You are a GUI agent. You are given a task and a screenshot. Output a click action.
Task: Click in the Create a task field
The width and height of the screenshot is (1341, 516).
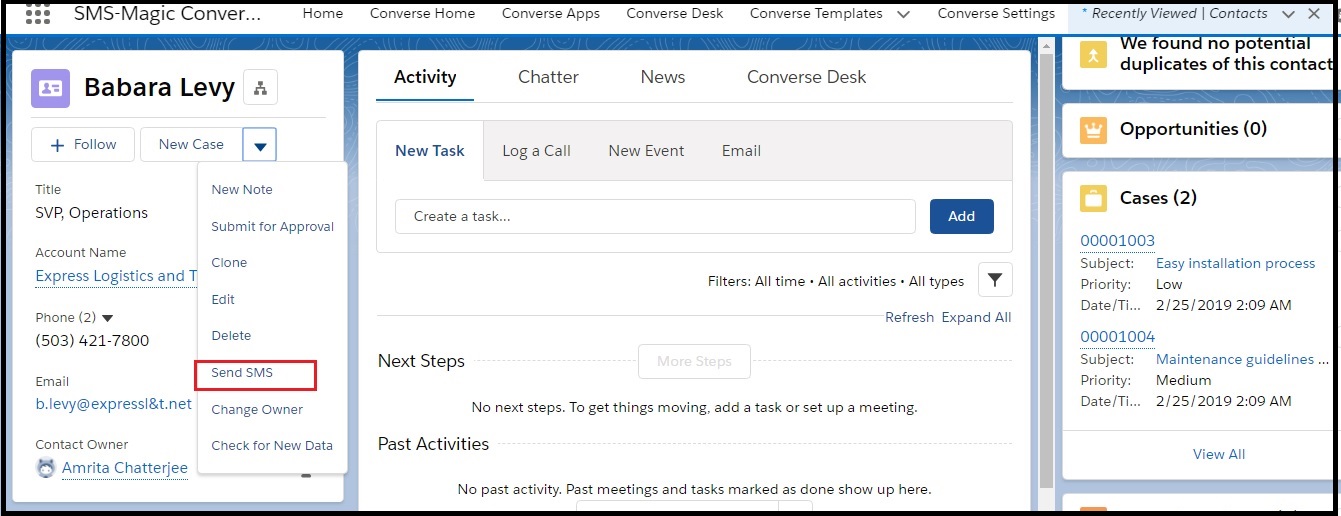[655, 216]
